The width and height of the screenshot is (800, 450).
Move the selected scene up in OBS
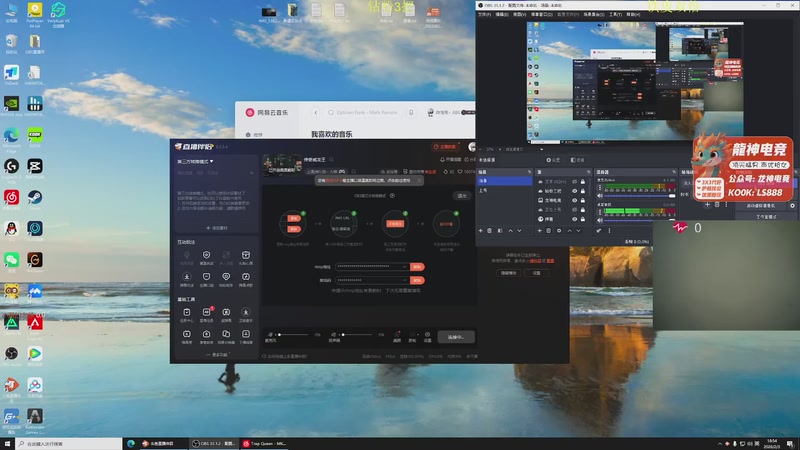[x=510, y=231]
